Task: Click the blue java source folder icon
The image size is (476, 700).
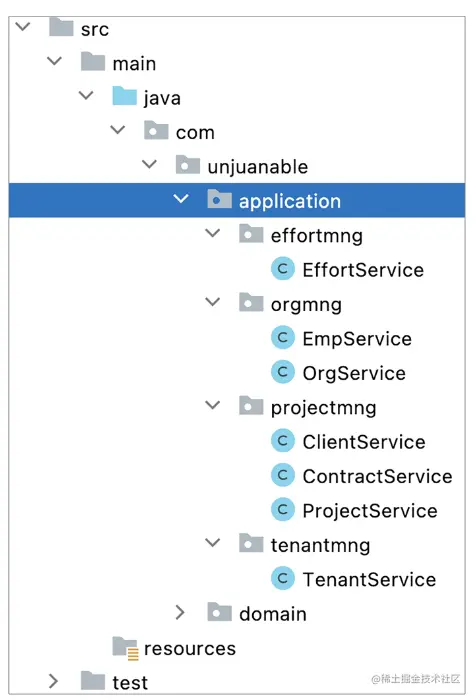Action: (124, 96)
